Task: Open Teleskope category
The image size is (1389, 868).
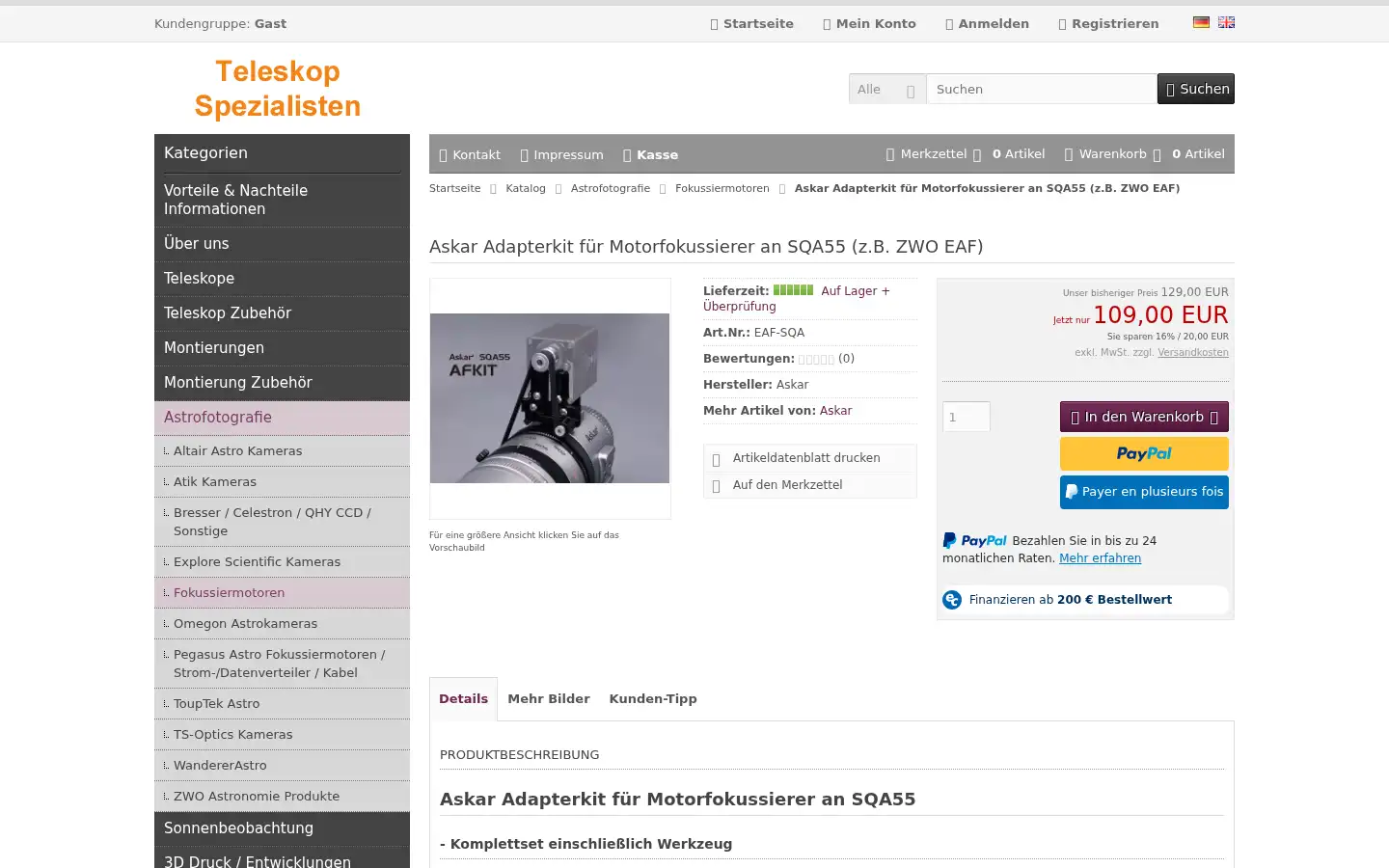Action: point(282,279)
